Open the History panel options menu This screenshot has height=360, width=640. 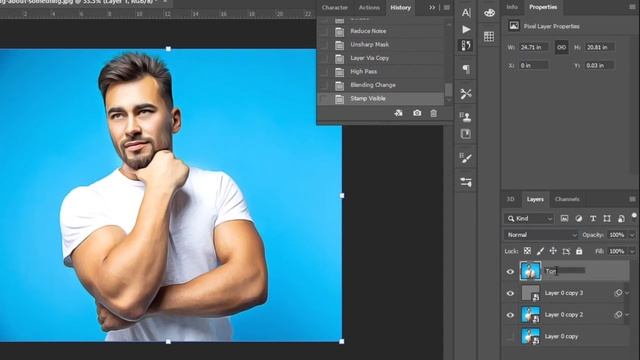447,7
